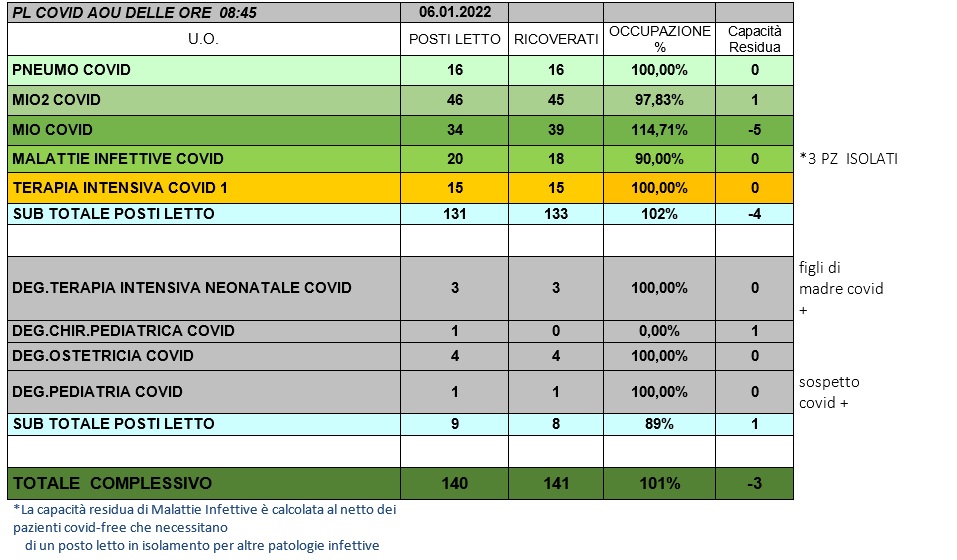Viewport: 957px width, 560px height.
Task: Click the PL COVID AOU title cell
Action: coord(118,14)
